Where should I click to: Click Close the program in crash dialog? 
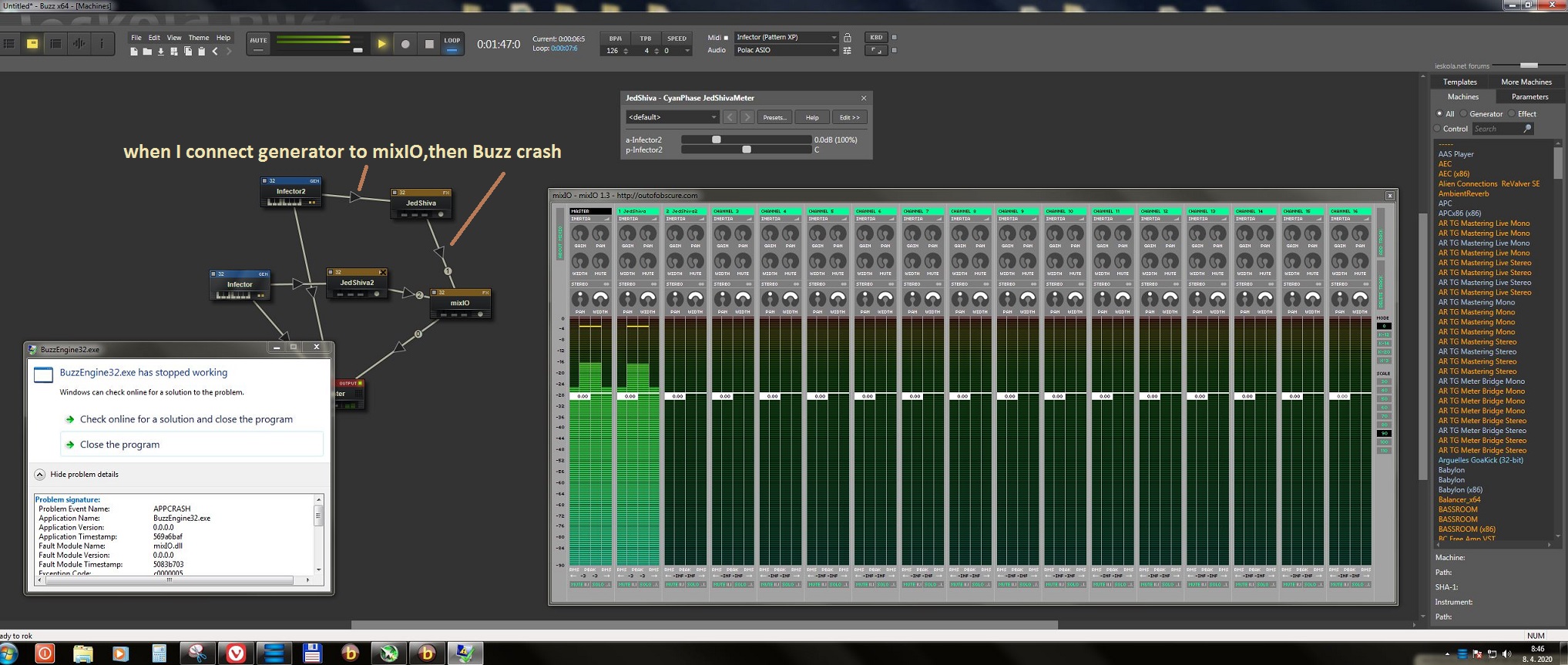tap(192, 445)
